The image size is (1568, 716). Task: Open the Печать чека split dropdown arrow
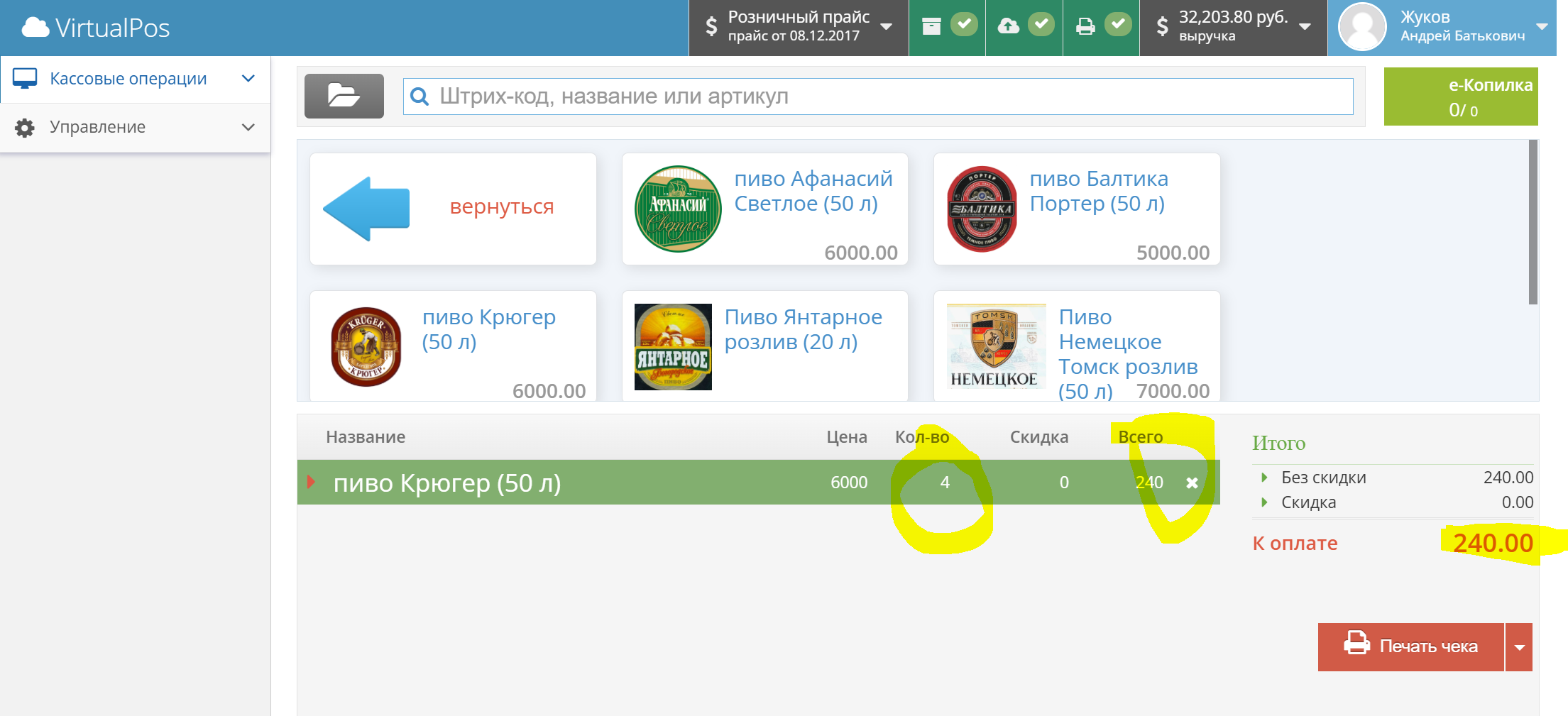click(x=1519, y=647)
